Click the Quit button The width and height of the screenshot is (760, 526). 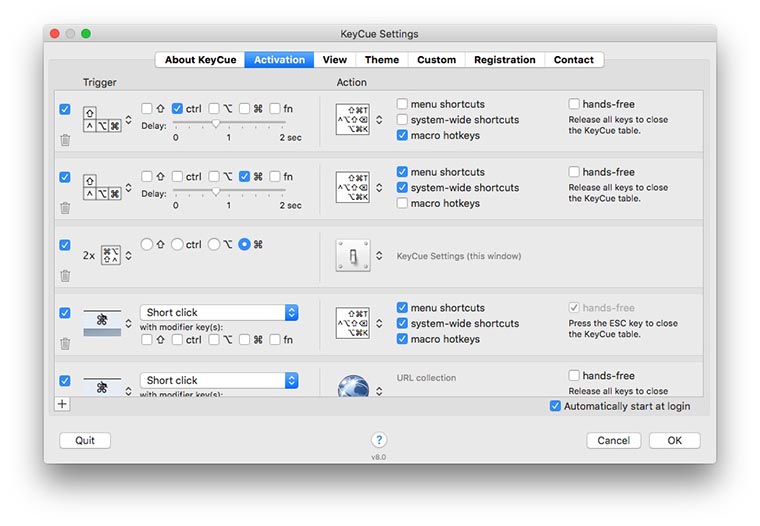pyautogui.click(x=85, y=440)
